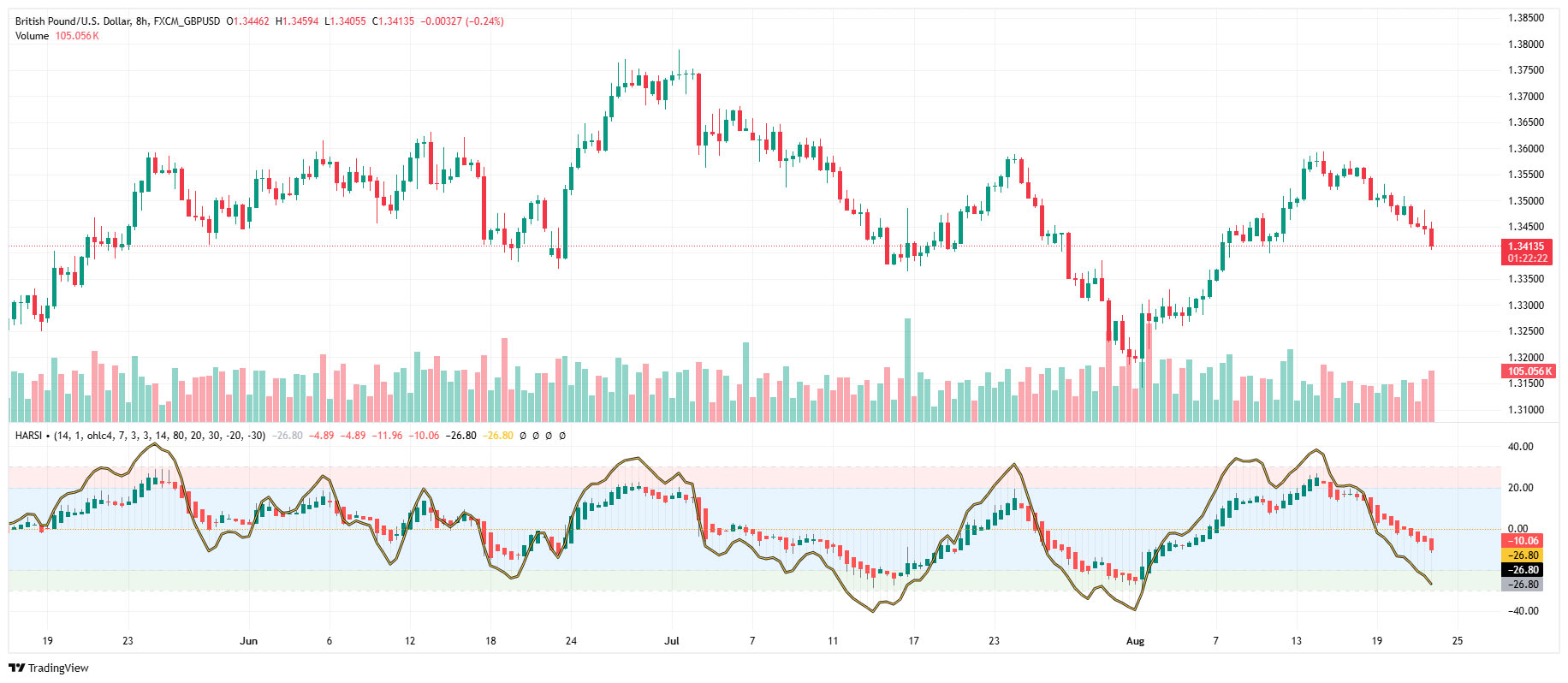The height and width of the screenshot is (683, 1568).
Task: Click the tallest green volume bar
Action: point(907,370)
